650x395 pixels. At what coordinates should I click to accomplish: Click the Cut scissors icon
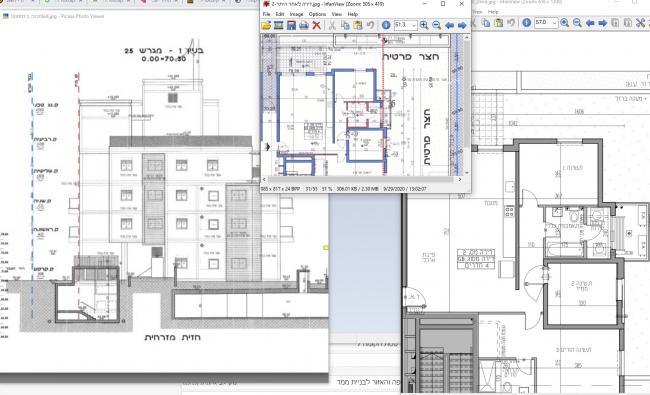tap(332, 25)
